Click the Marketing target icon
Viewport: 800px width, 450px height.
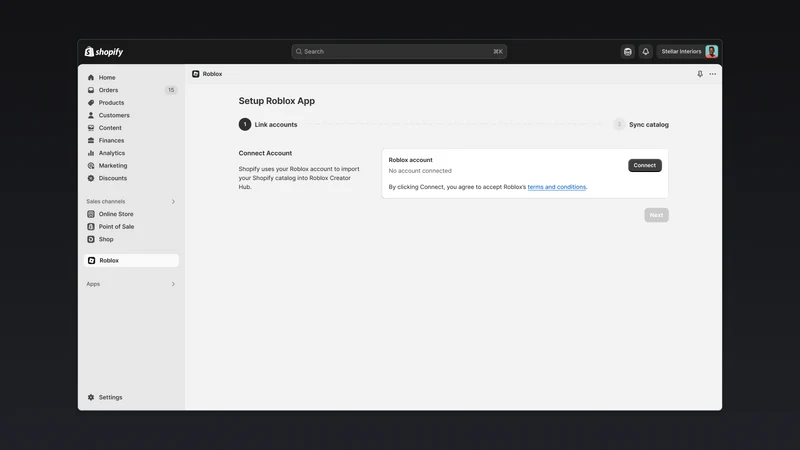[91, 166]
